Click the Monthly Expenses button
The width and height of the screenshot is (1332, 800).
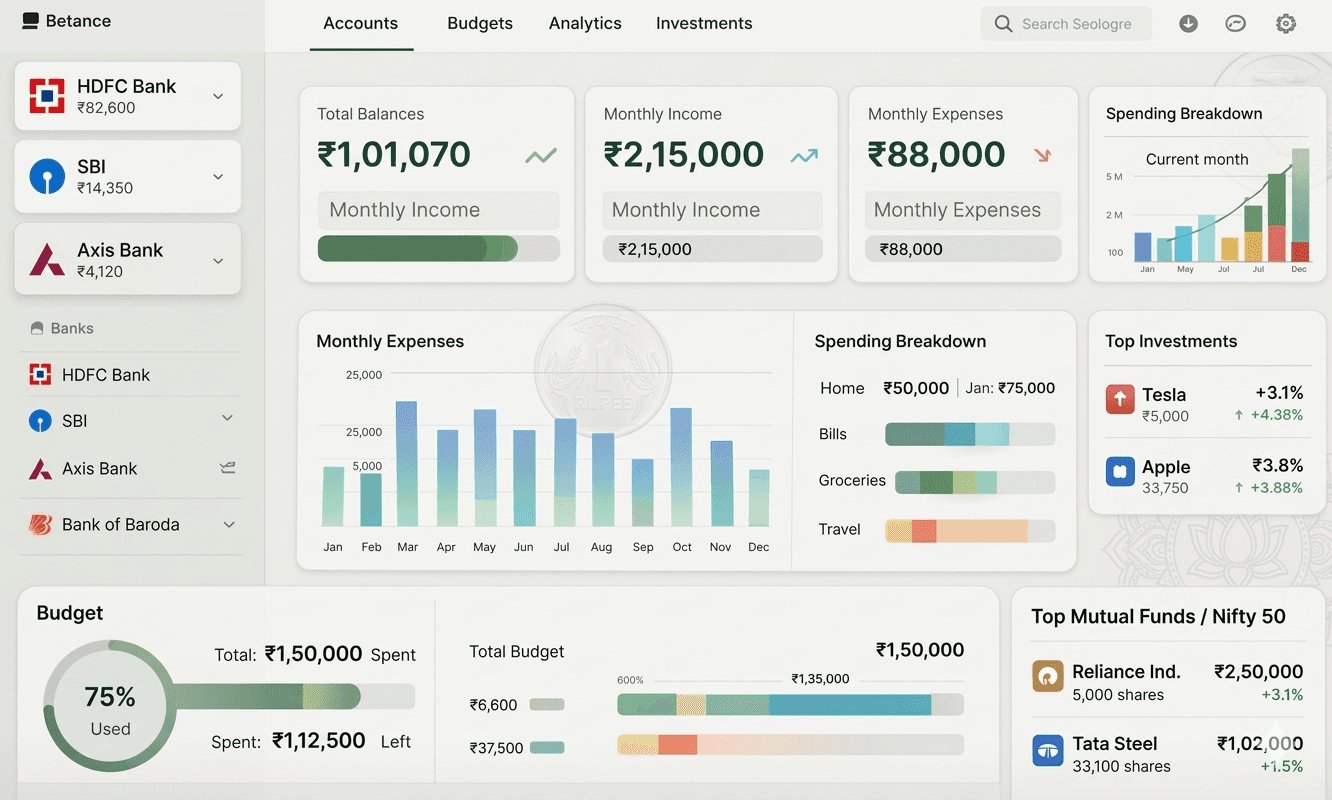pos(962,210)
